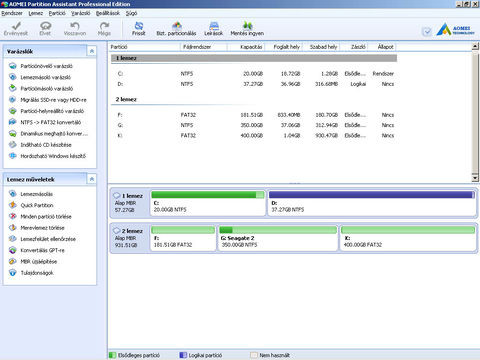Click the Állapot column header
The height and width of the screenshot is (360, 480).
point(382,47)
